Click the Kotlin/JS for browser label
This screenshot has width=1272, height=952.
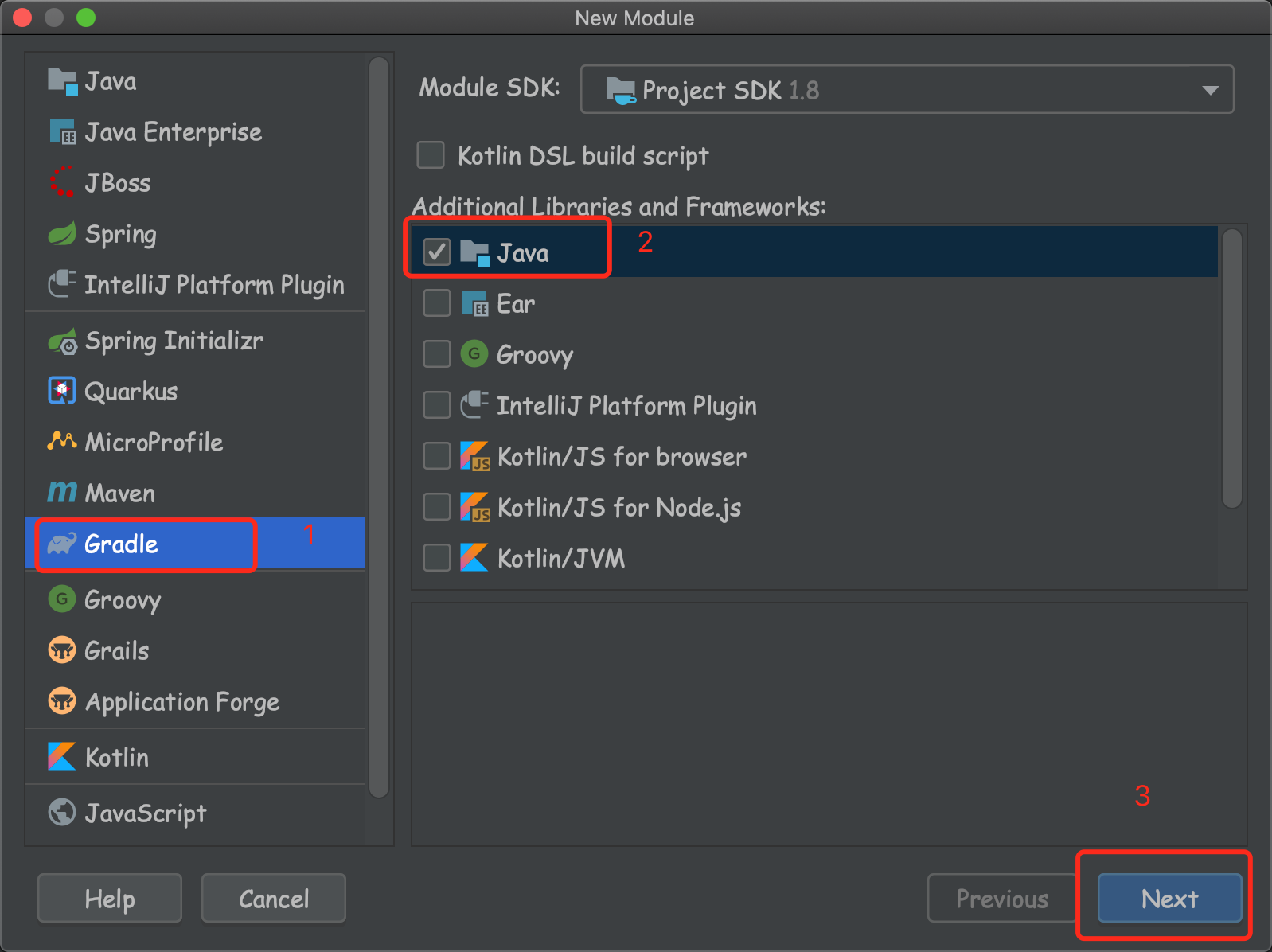click(622, 457)
